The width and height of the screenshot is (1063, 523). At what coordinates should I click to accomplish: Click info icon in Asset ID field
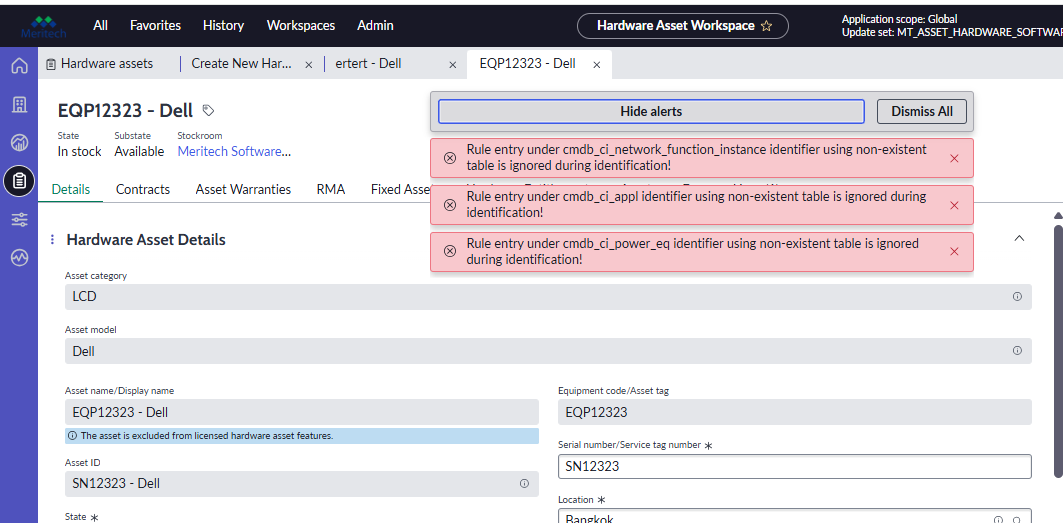pos(524,484)
